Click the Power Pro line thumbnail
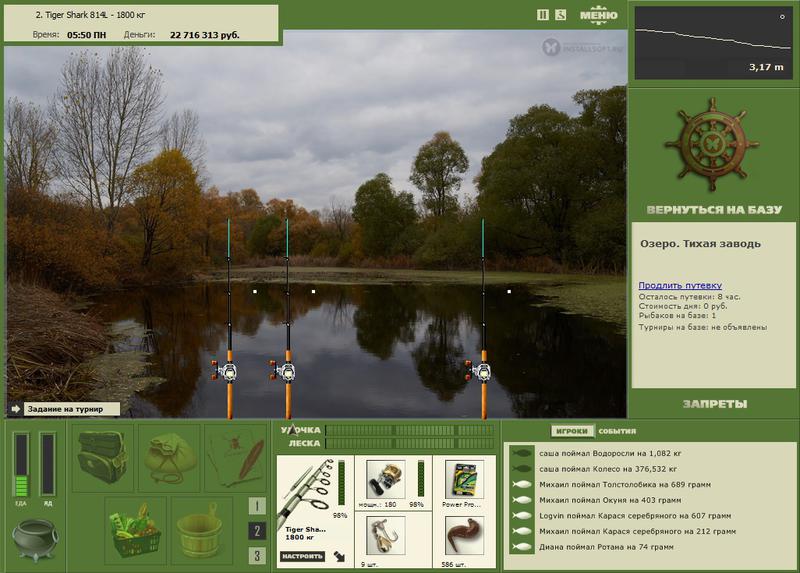The image size is (800, 573). 464,479
